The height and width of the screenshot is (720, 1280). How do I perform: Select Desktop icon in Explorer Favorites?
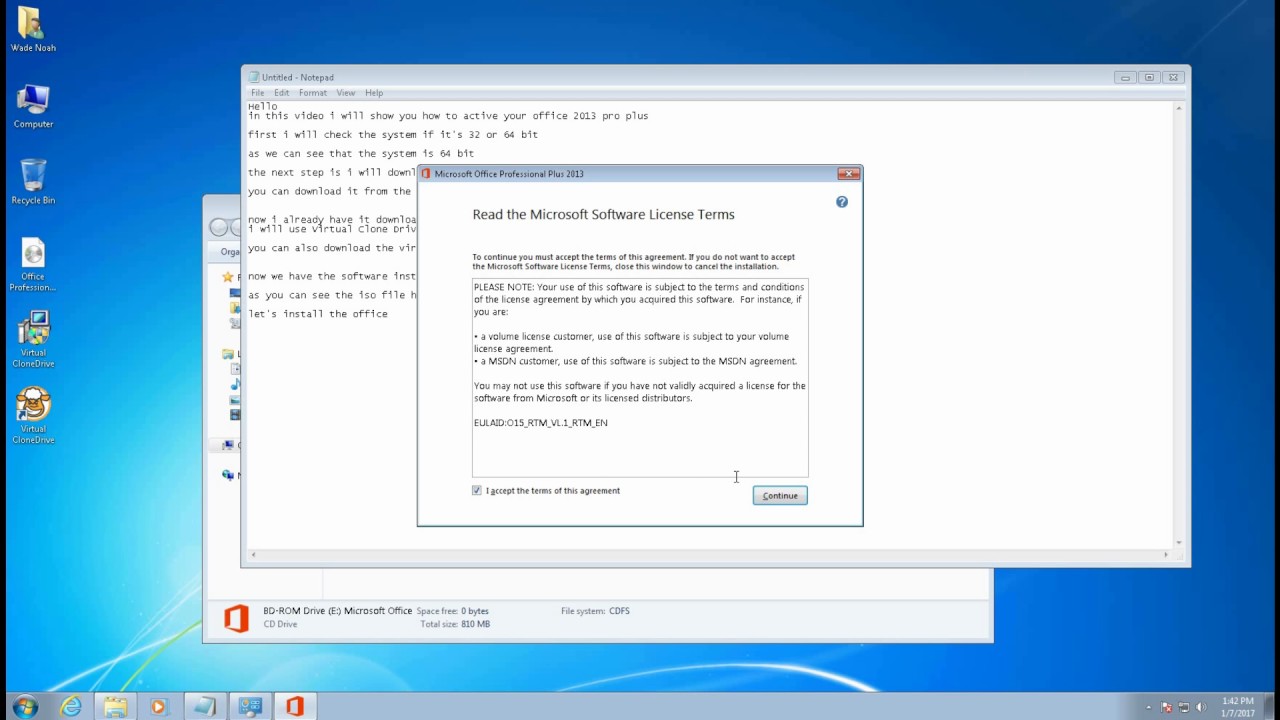point(235,294)
